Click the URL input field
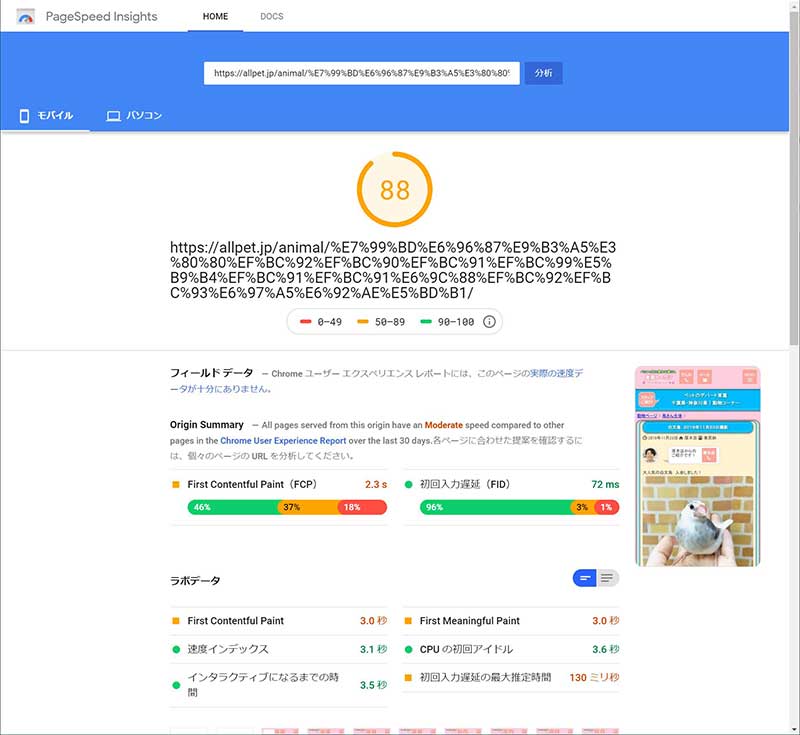Screen dimensions: 800x735 pos(361,73)
